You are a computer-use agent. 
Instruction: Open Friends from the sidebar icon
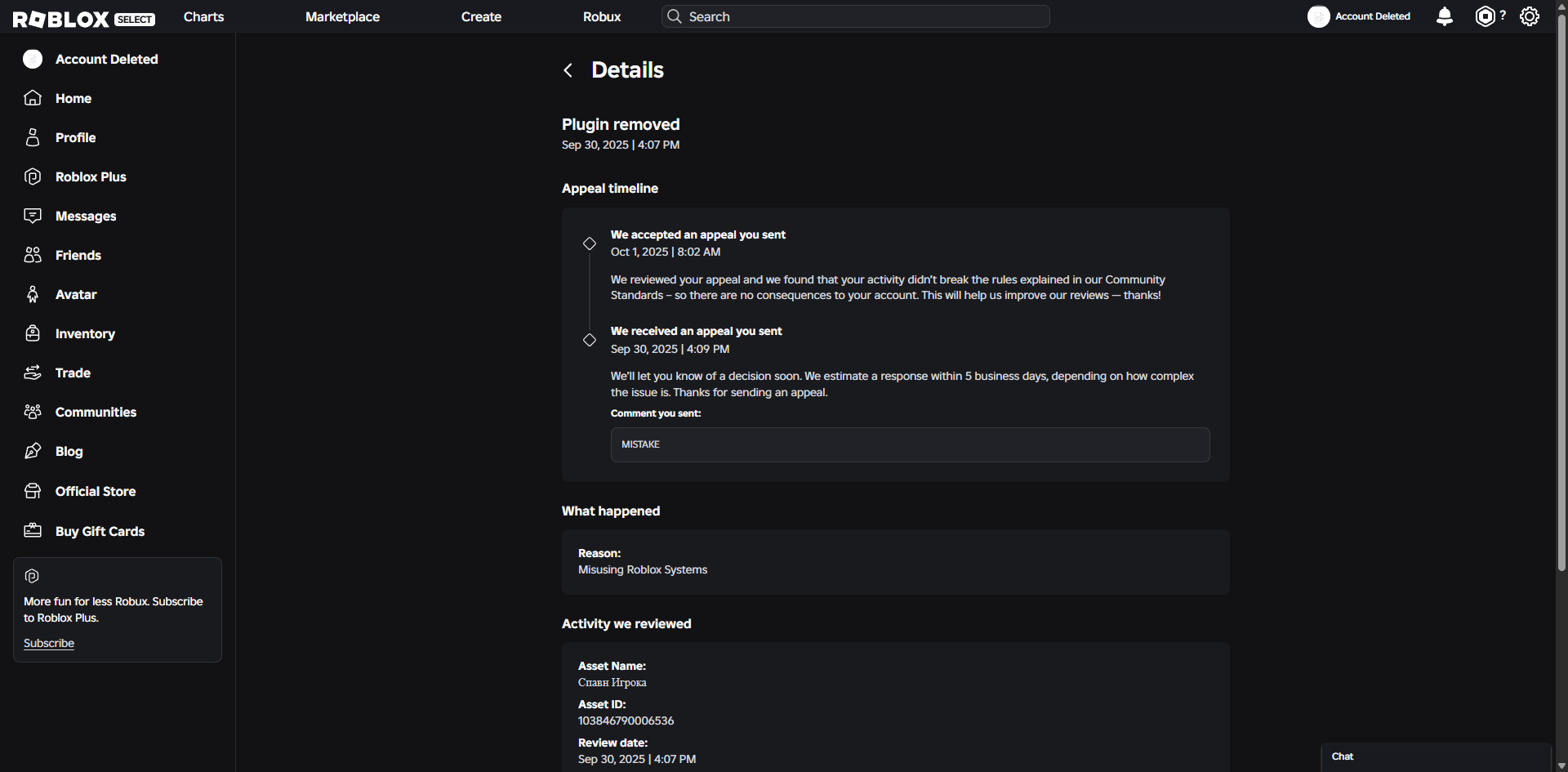(x=33, y=255)
